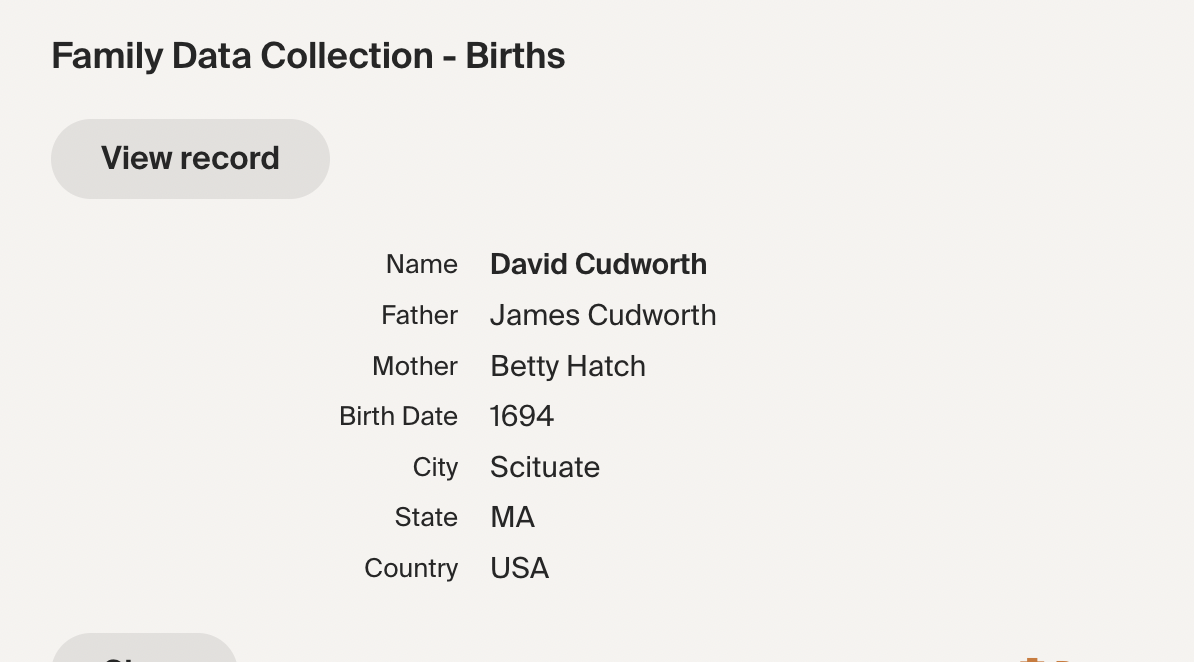Click the state value MA
Screen dimensions: 1194x662
coord(512,517)
